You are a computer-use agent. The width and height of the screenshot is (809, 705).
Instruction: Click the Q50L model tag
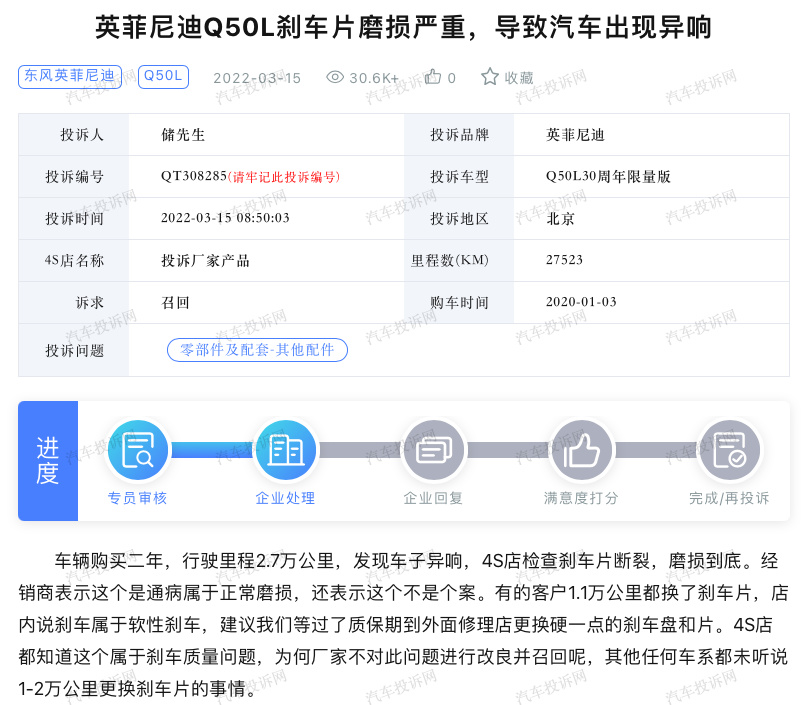tap(164, 76)
